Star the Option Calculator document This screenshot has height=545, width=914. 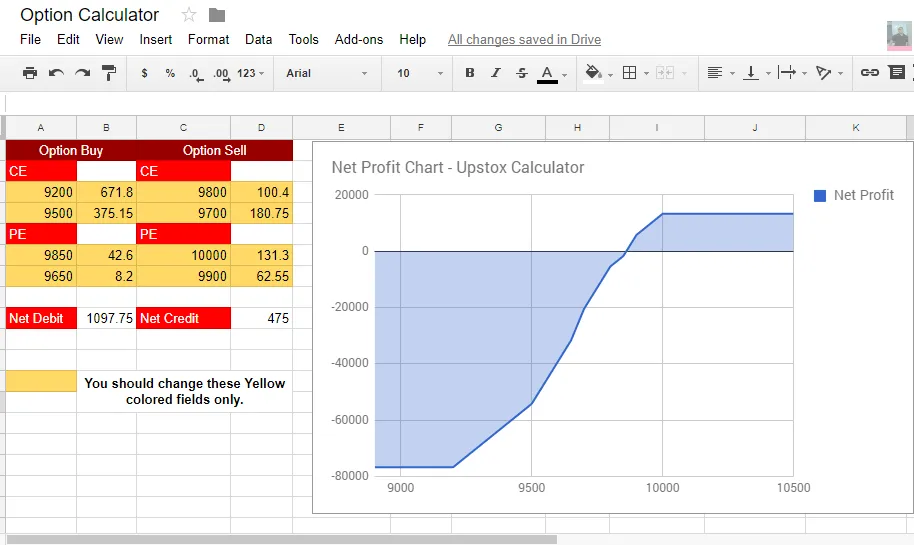pyautogui.click(x=189, y=15)
